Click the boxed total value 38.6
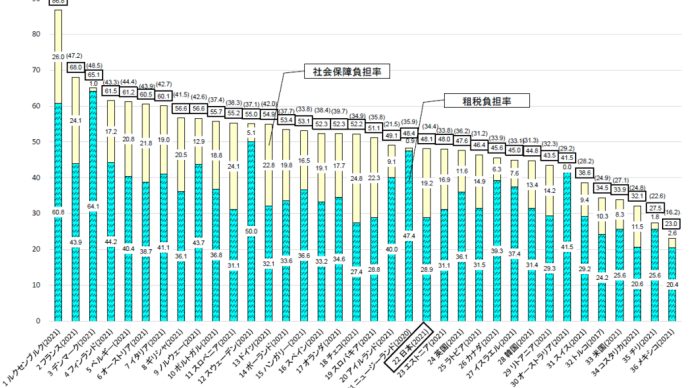 pos(584,173)
